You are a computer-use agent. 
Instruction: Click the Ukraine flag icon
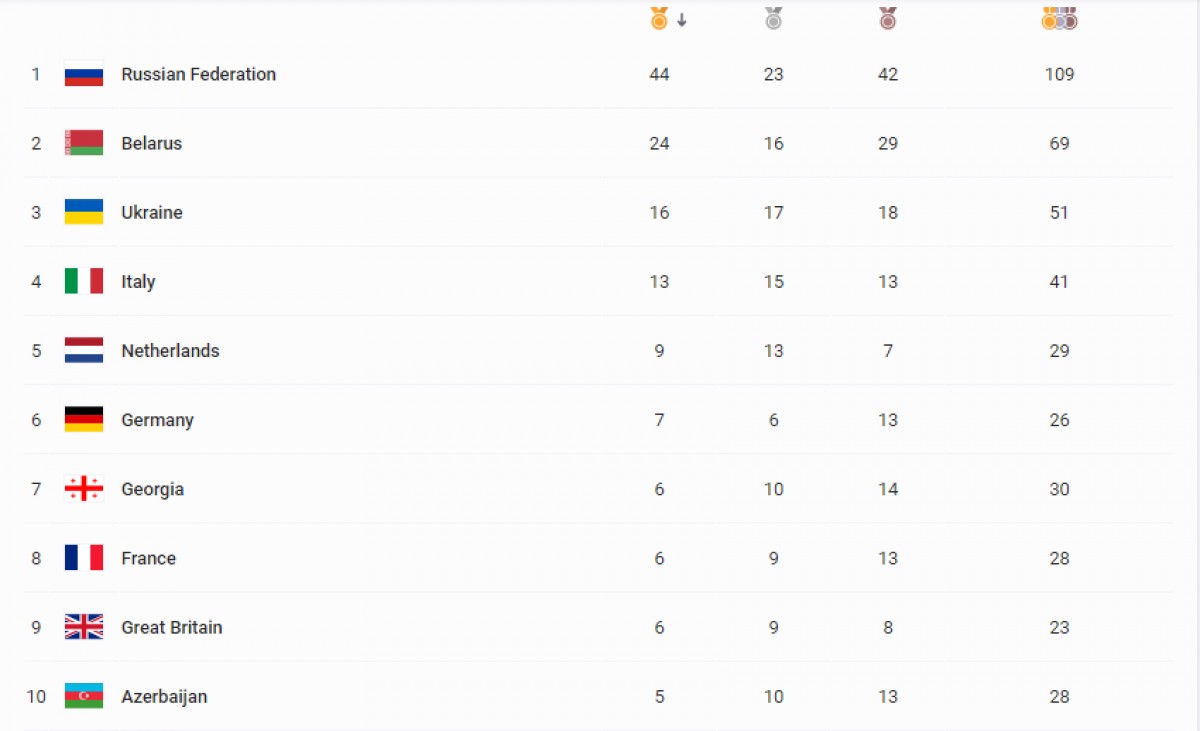(84, 212)
